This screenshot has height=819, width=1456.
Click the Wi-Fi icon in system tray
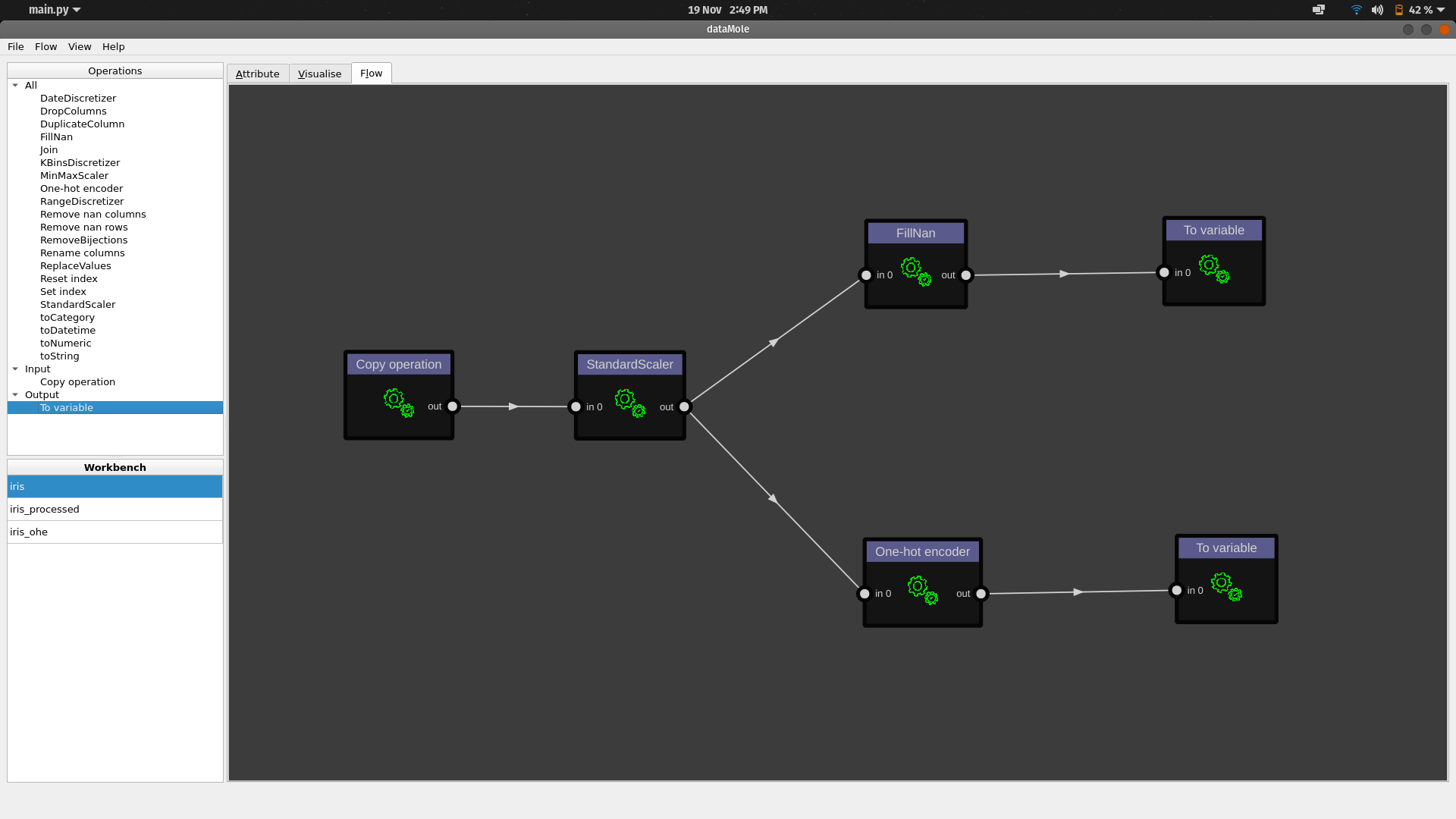[x=1356, y=10]
